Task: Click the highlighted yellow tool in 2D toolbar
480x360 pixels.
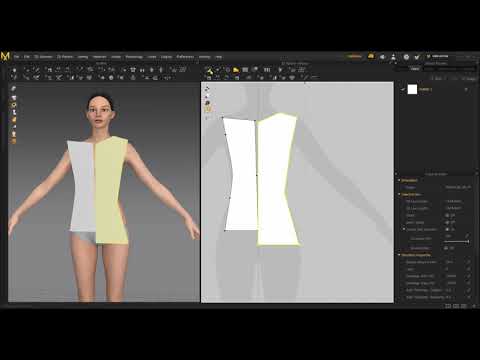Action: coord(236,70)
